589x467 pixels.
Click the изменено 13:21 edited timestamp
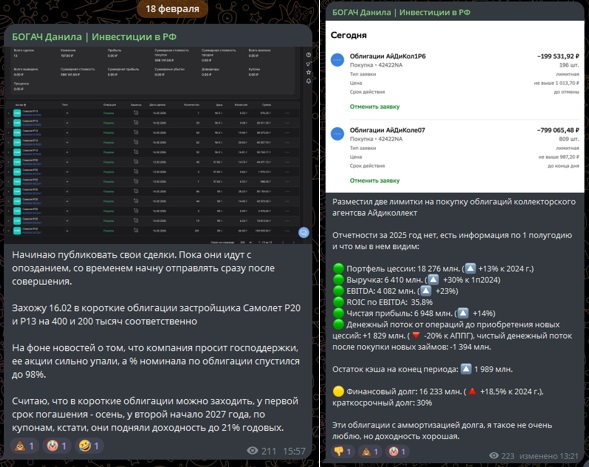pyautogui.click(x=549, y=456)
